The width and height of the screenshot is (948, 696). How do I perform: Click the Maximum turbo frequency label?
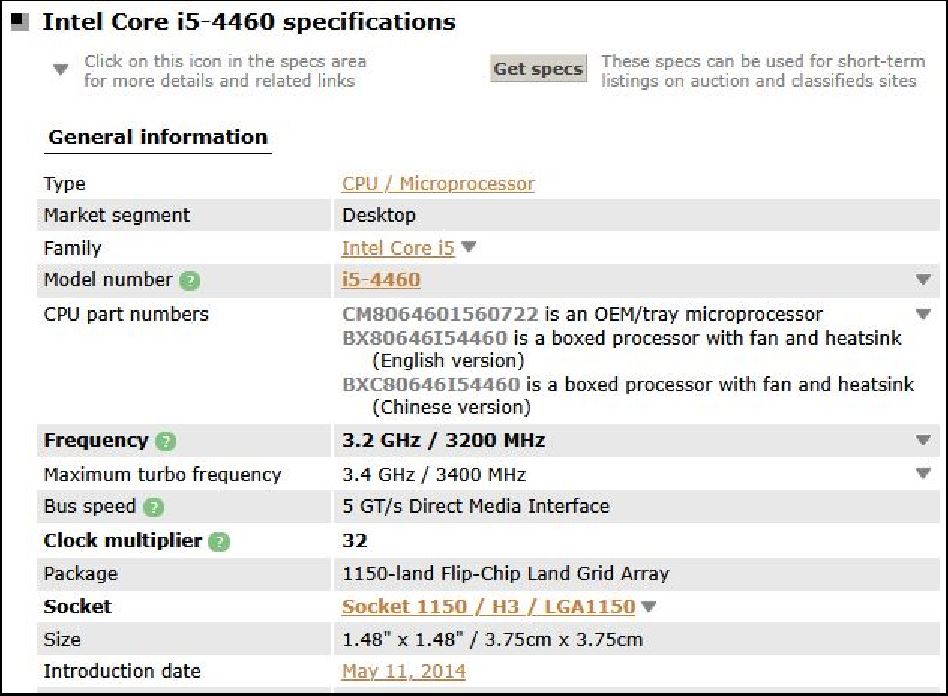tap(163, 475)
